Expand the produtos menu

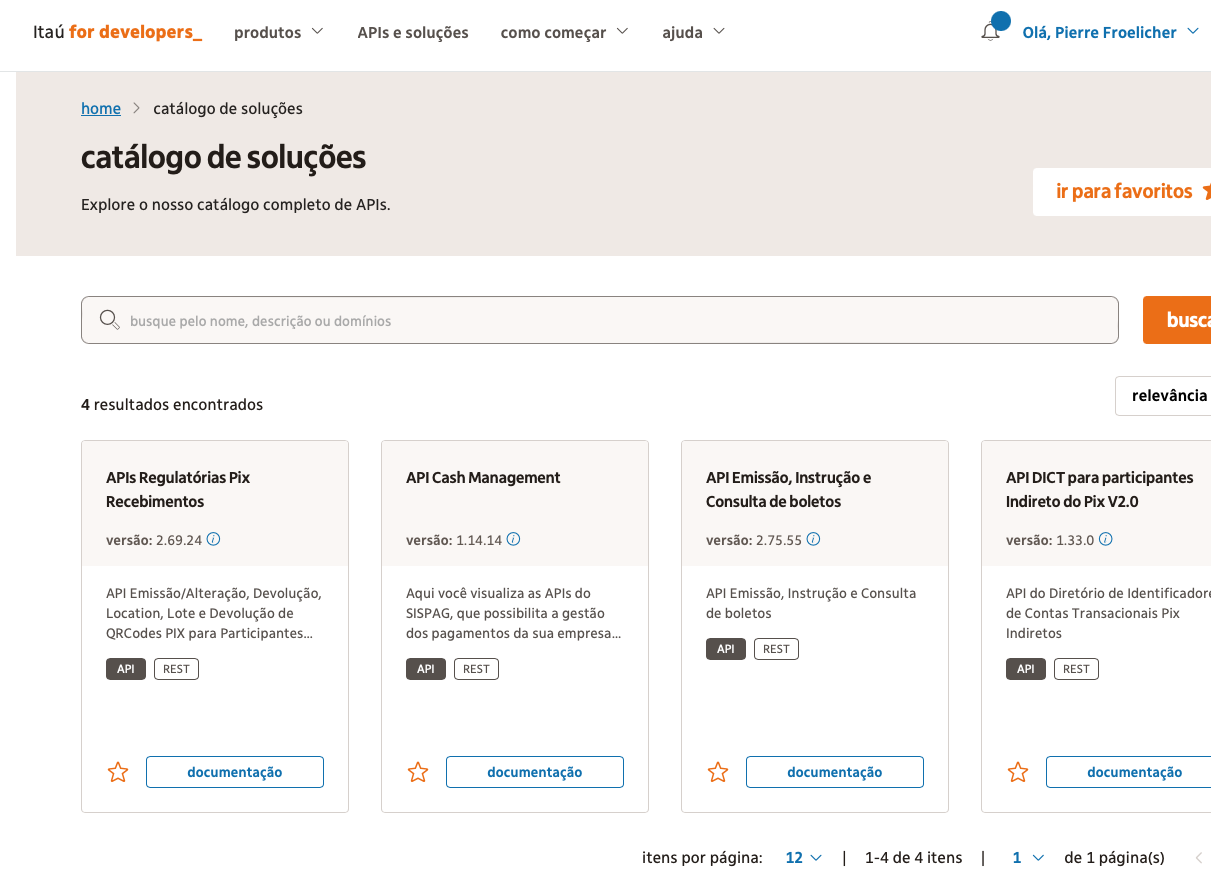click(x=279, y=32)
